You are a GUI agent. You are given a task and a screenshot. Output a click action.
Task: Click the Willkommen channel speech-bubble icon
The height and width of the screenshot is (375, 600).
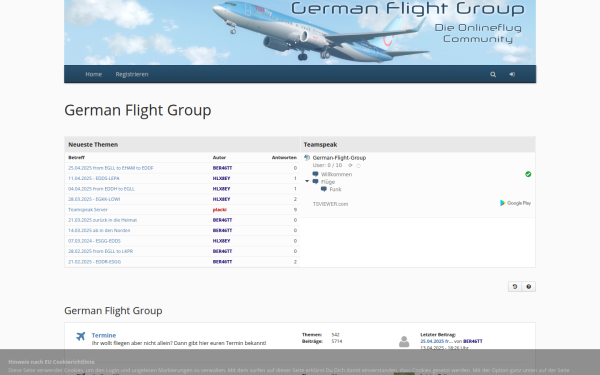click(315, 174)
